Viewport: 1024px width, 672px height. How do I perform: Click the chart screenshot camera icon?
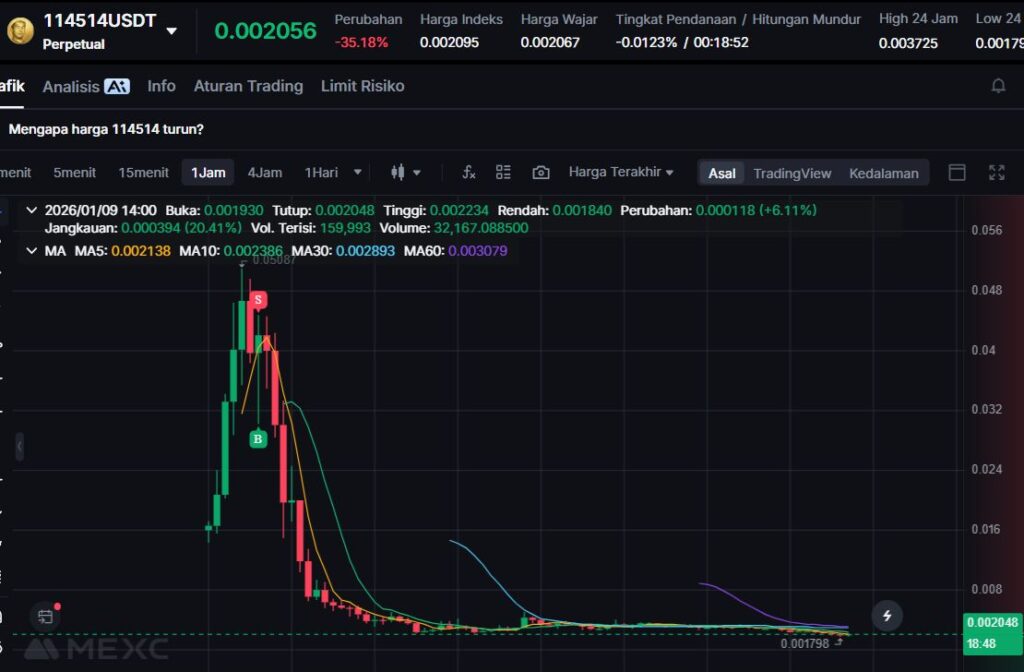[x=541, y=172]
